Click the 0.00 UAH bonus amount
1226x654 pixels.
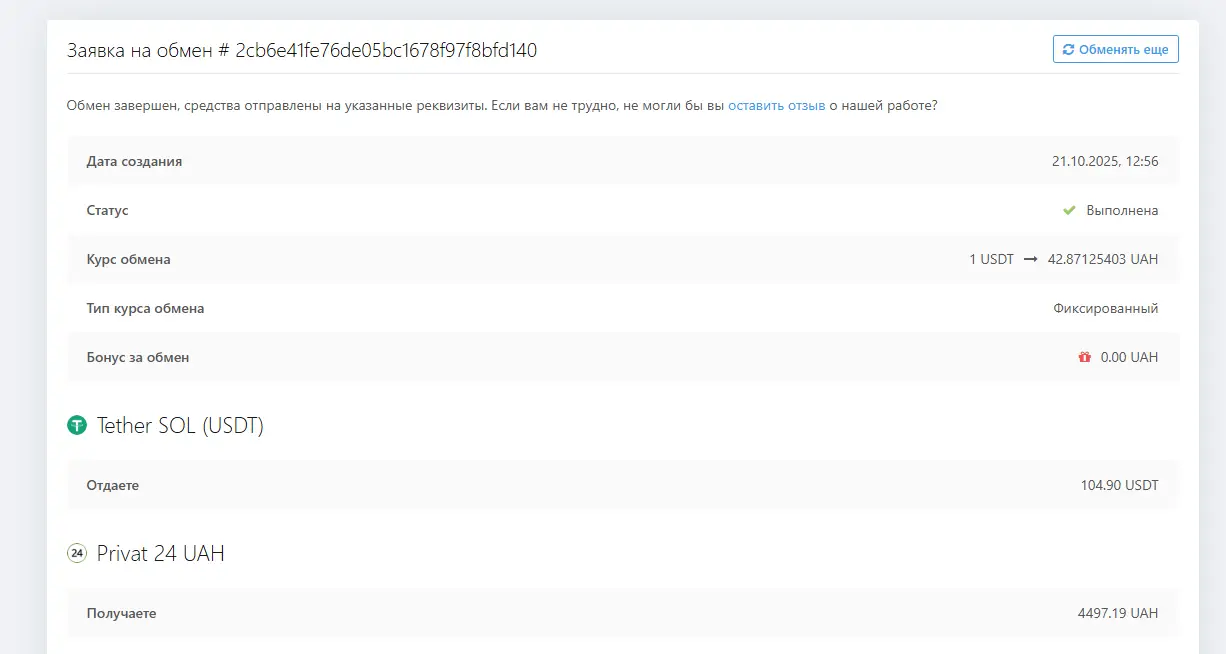1129,357
